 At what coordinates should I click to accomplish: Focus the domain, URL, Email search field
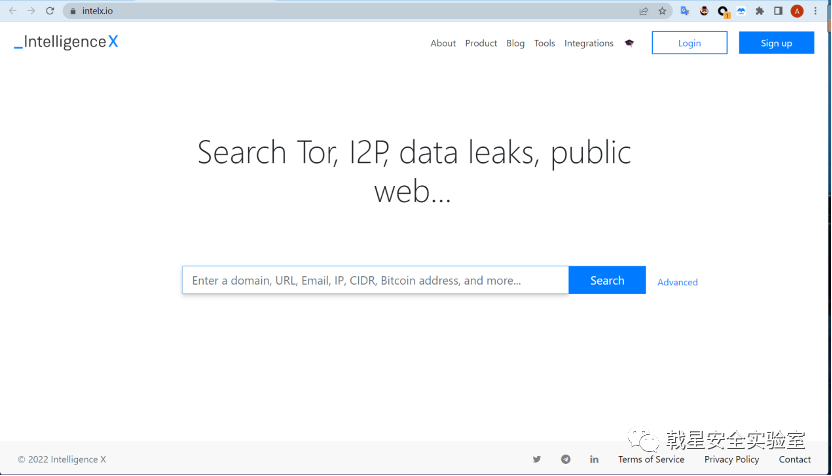pos(376,280)
